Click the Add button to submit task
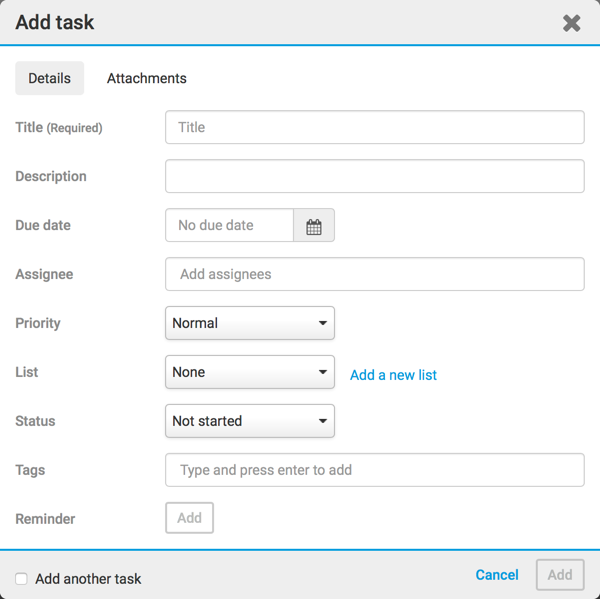 pyautogui.click(x=560, y=575)
